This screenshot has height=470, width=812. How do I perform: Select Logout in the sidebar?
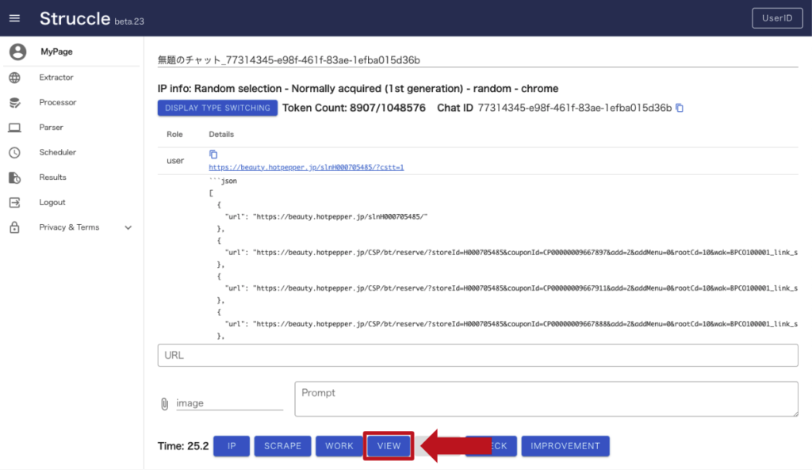[52, 202]
